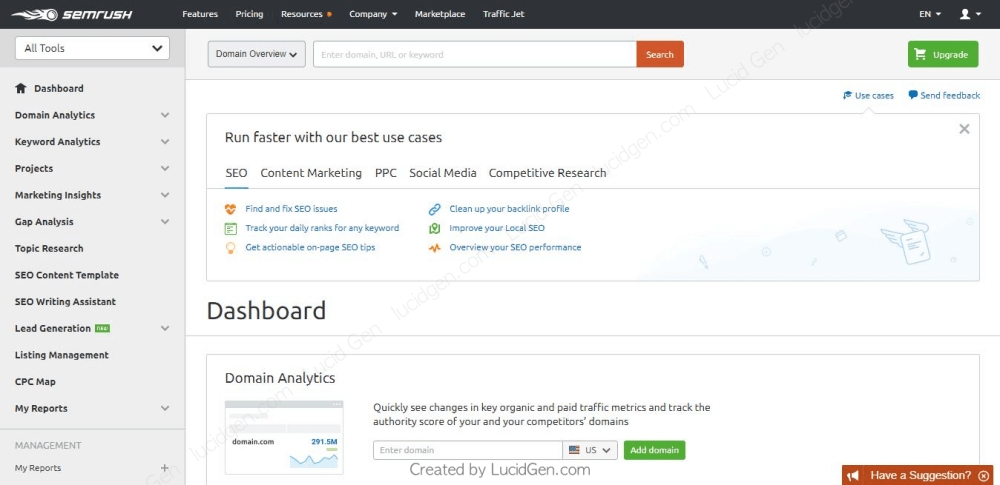The height and width of the screenshot is (485, 1000).
Task: Click the chain link icon beside backlink profile
Action: 434,209
